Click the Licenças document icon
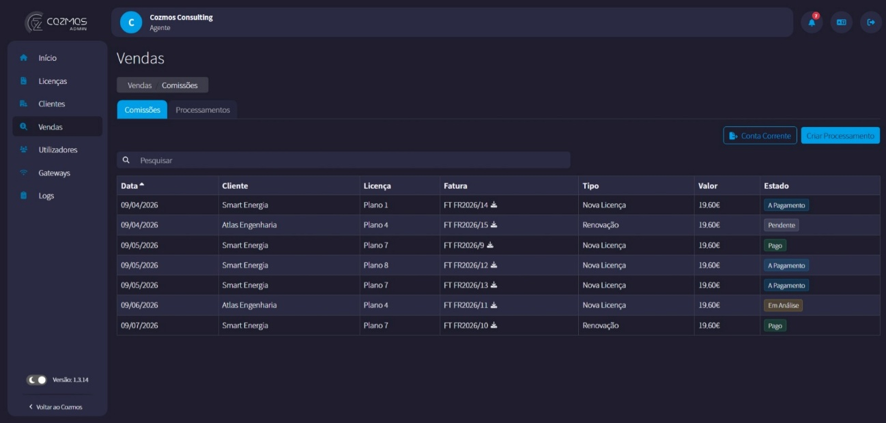Image resolution: width=886 pixels, height=423 pixels. point(24,81)
